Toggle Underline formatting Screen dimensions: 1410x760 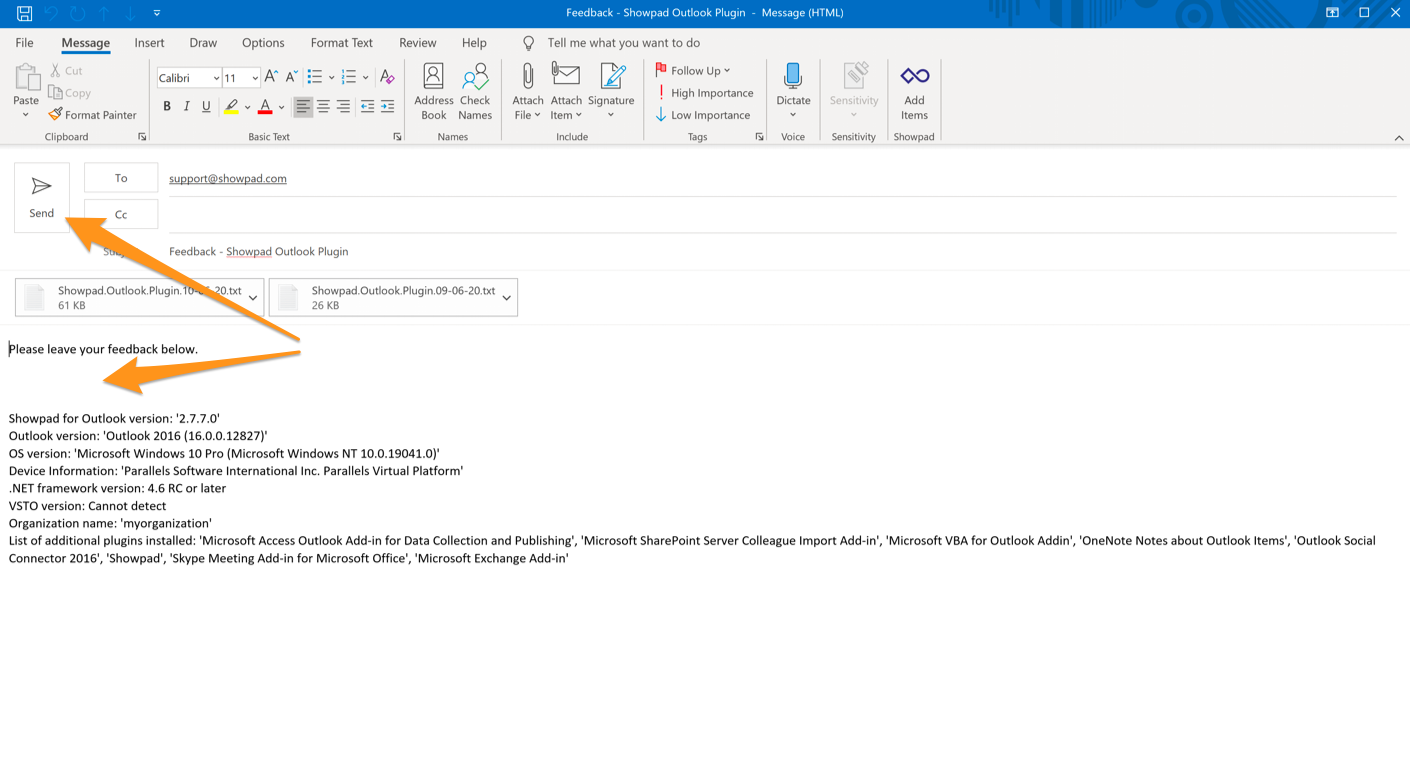pos(206,106)
